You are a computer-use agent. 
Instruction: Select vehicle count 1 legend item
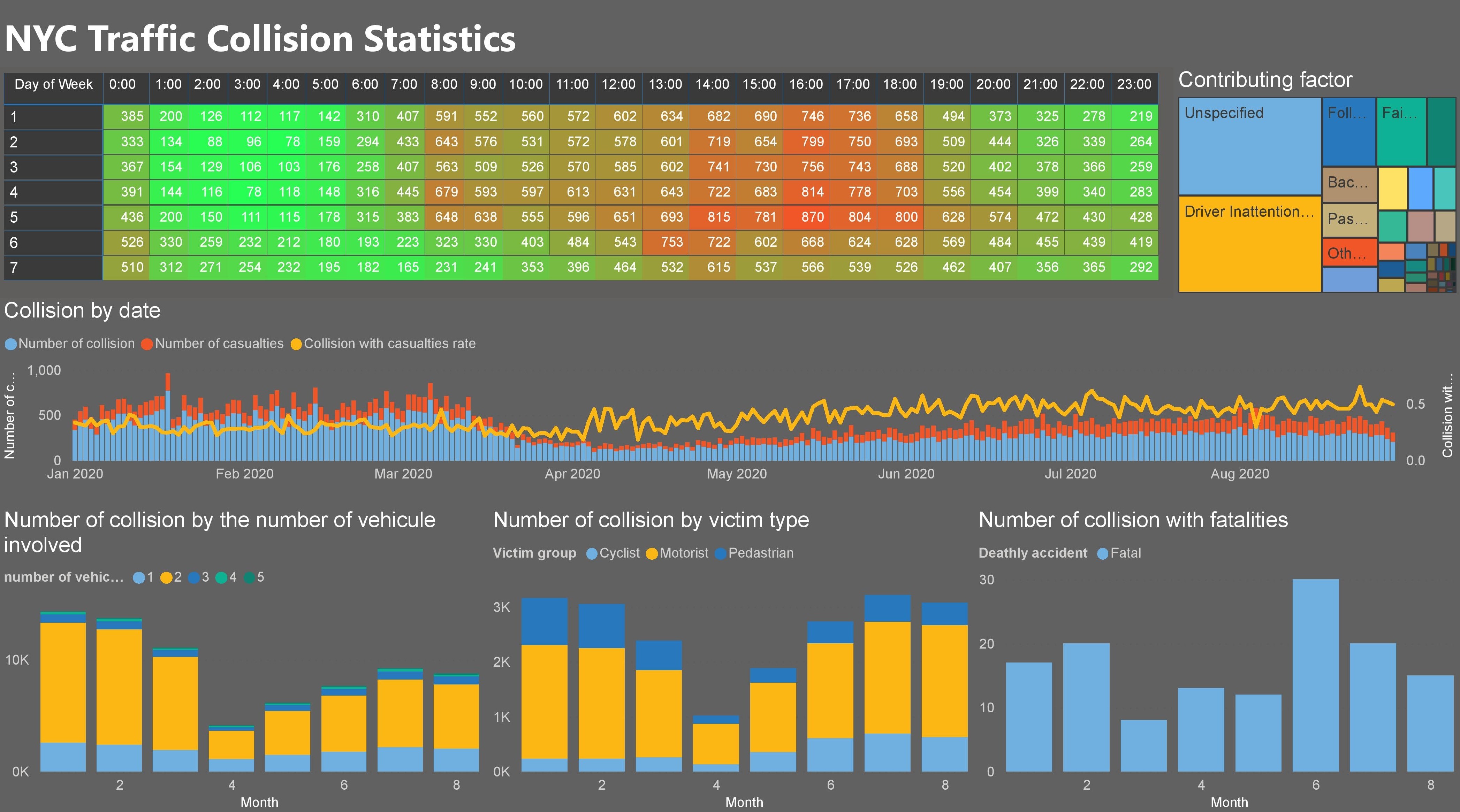pyautogui.click(x=143, y=577)
